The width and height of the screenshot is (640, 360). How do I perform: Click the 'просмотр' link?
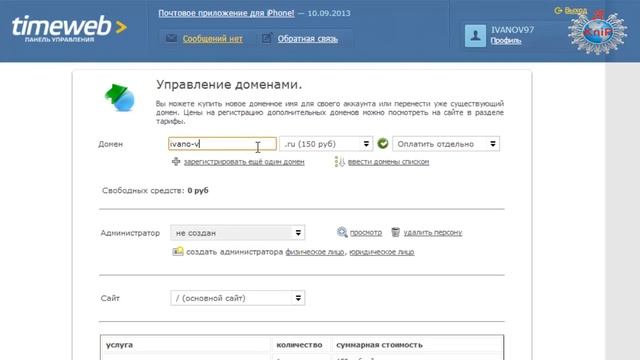pos(366,233)
